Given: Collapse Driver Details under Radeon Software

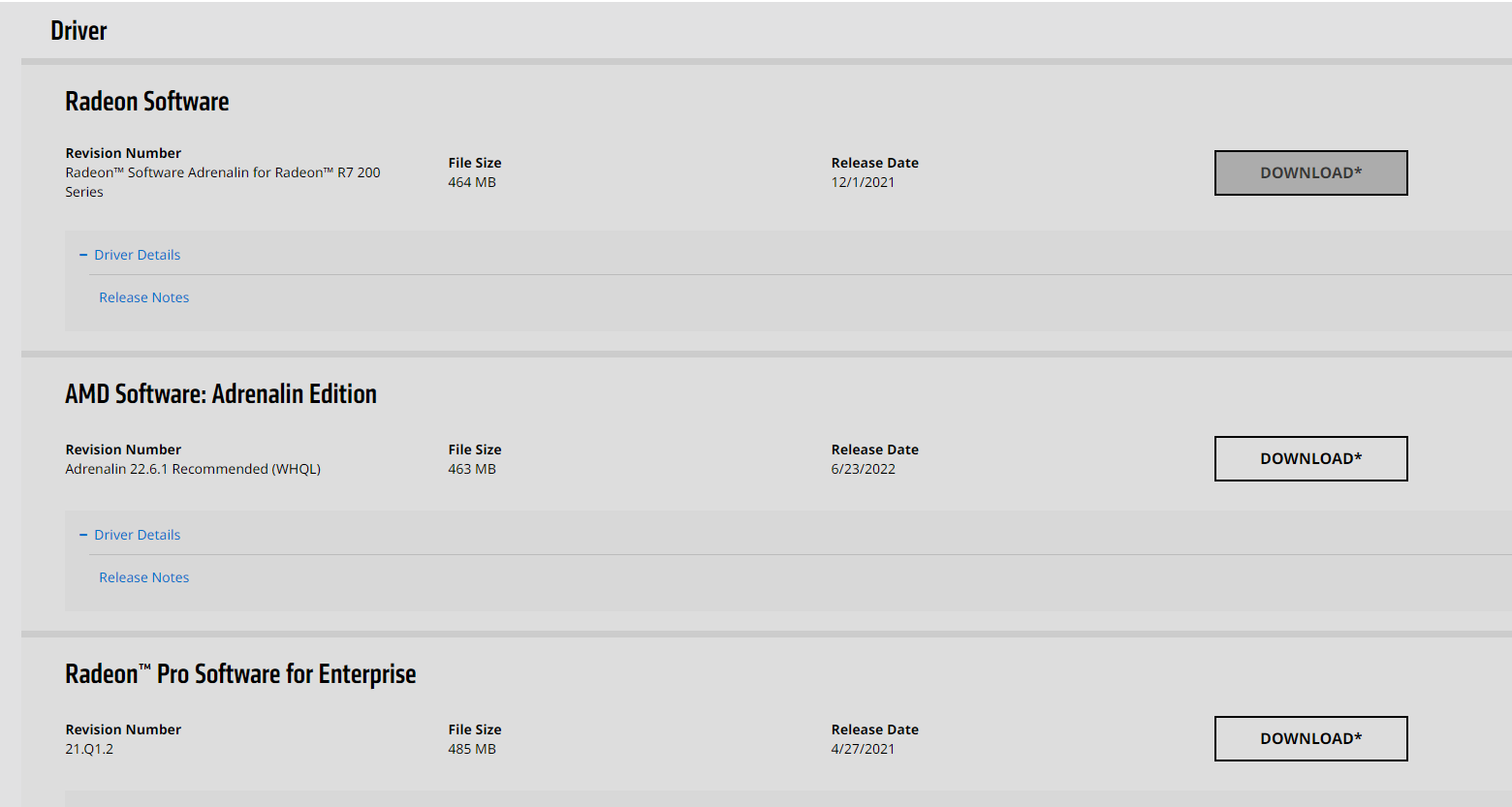Looking at the screenshot, I should [x=137, y=255].
